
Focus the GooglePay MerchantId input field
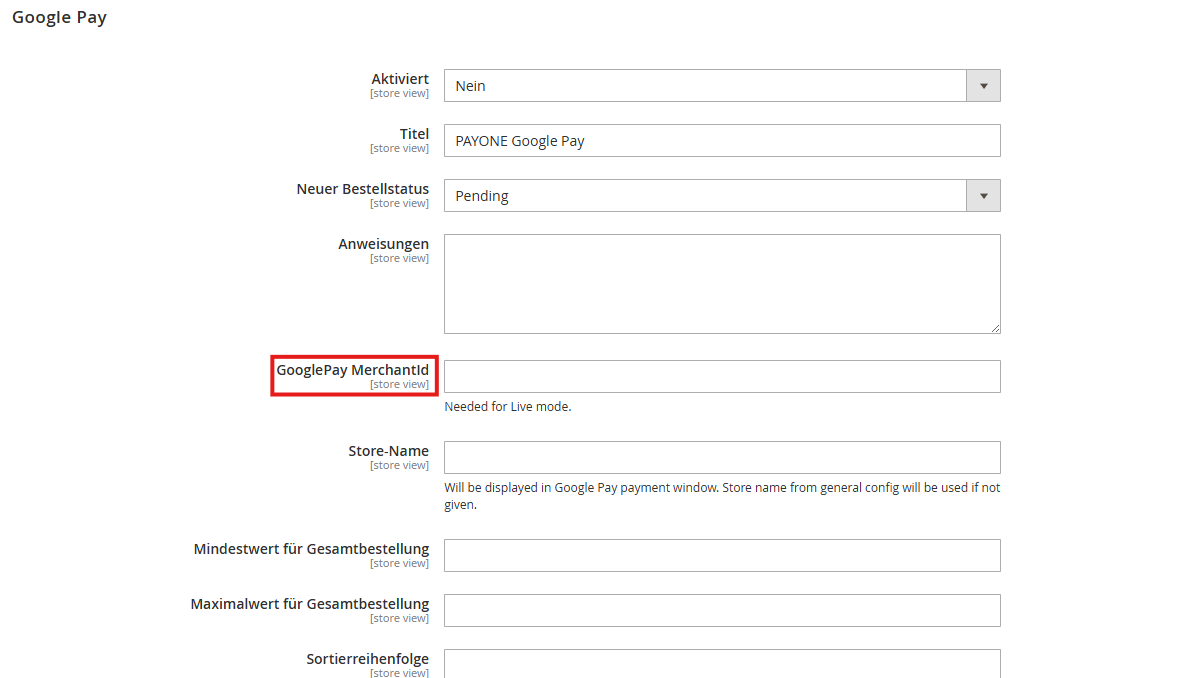click(x=722, y=377)
